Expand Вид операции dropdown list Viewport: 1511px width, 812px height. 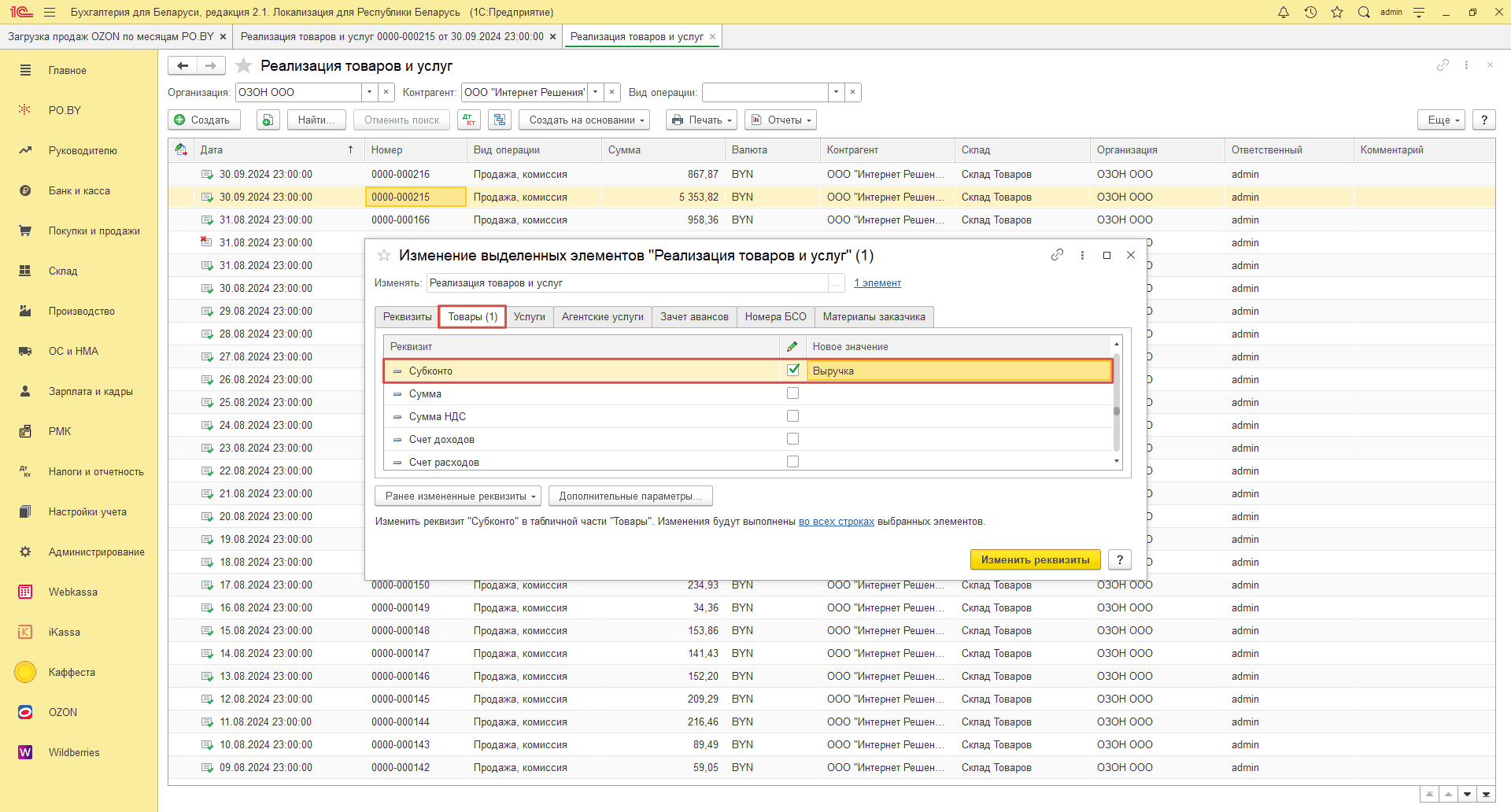tap(836, 92)
